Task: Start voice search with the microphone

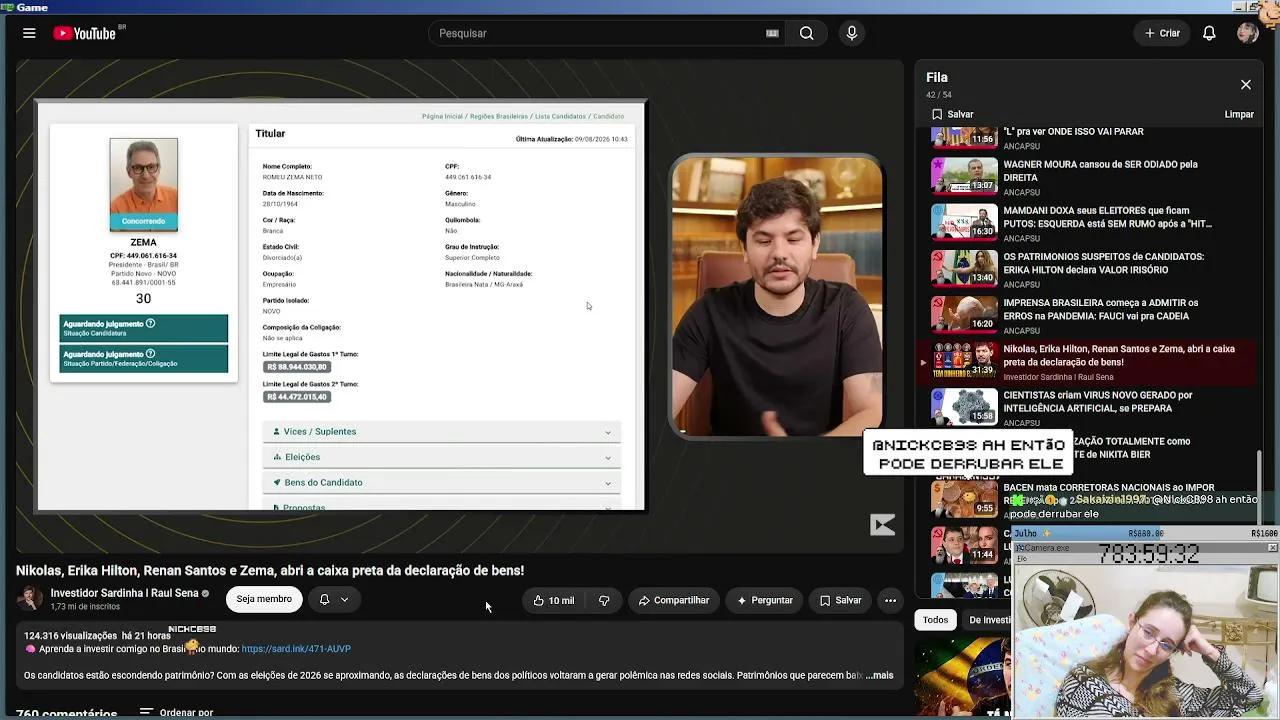Action: click(x=852, y=33)
